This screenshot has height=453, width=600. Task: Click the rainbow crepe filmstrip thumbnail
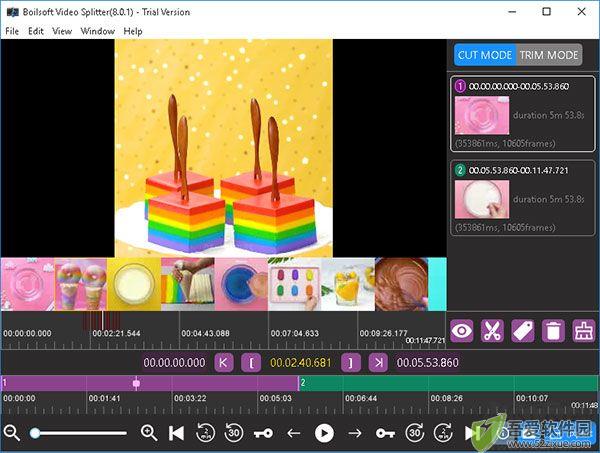[x=188, y=284]
